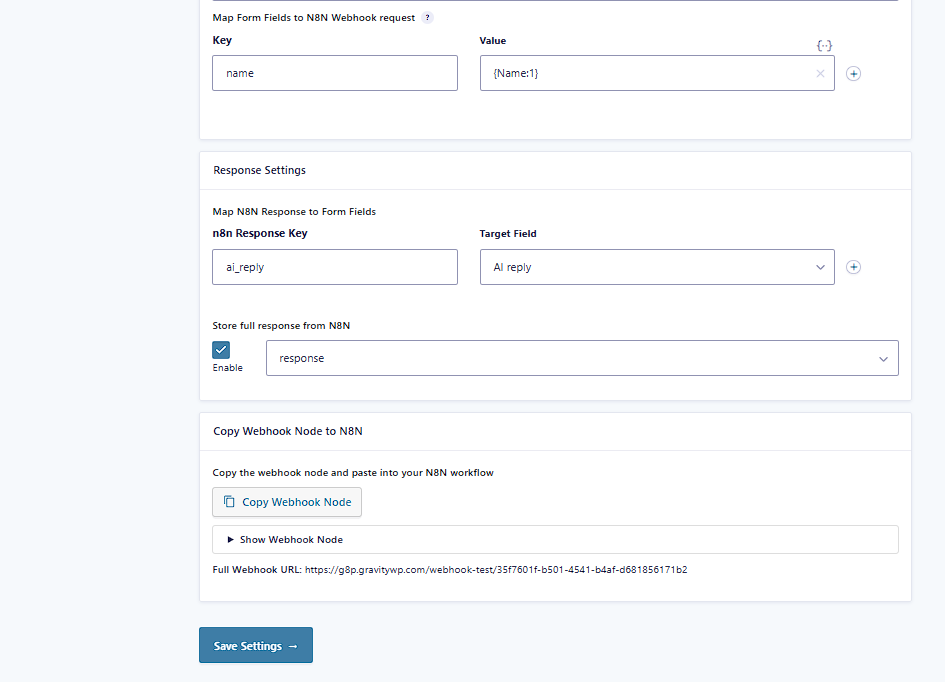The width and height of the screenshot is (945, 682).
Task: Add another request field mapping row
Action: 853,73
